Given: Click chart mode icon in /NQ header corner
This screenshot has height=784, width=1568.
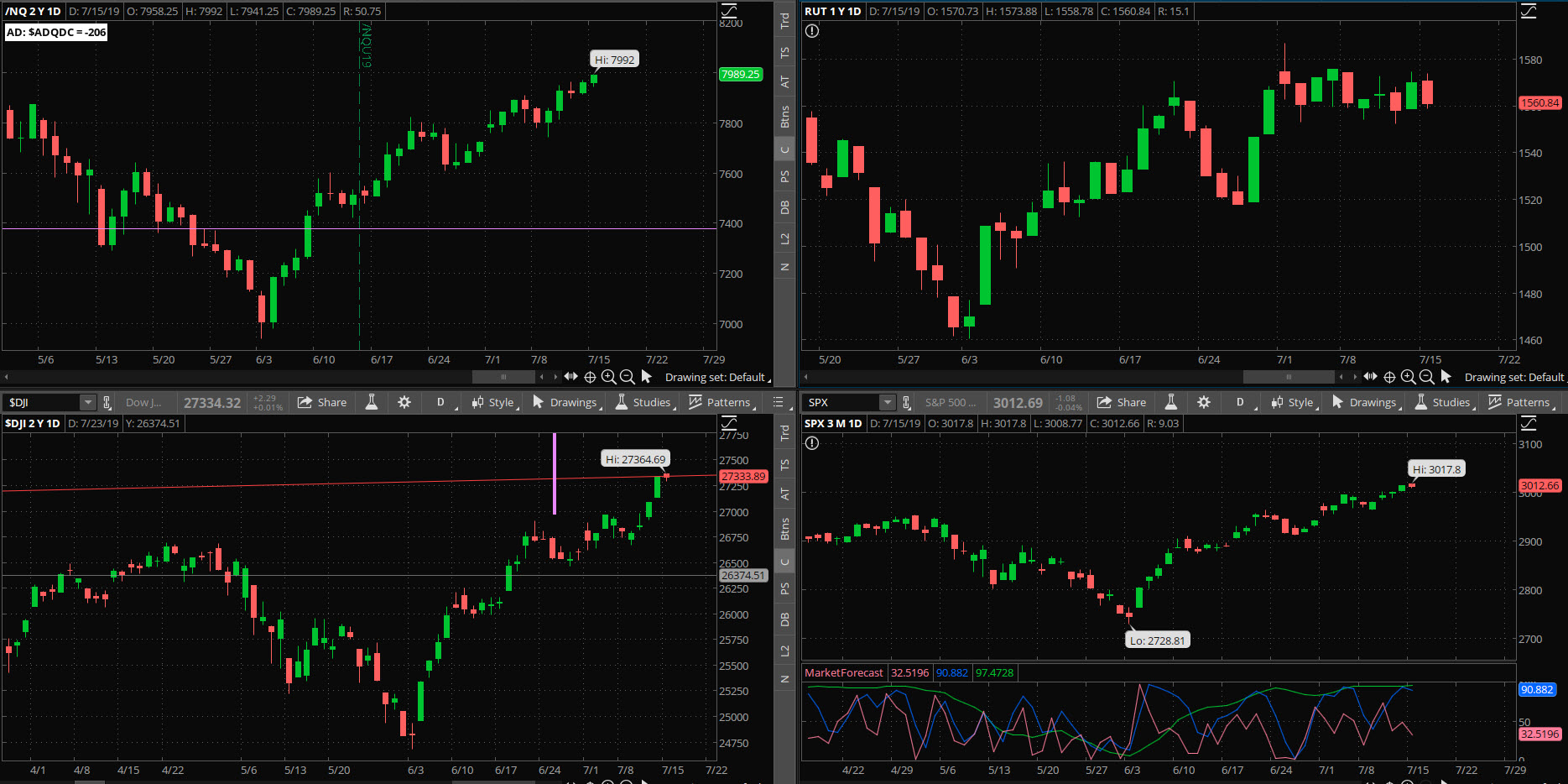Looking at the screenshot, I should coord(729,11).
